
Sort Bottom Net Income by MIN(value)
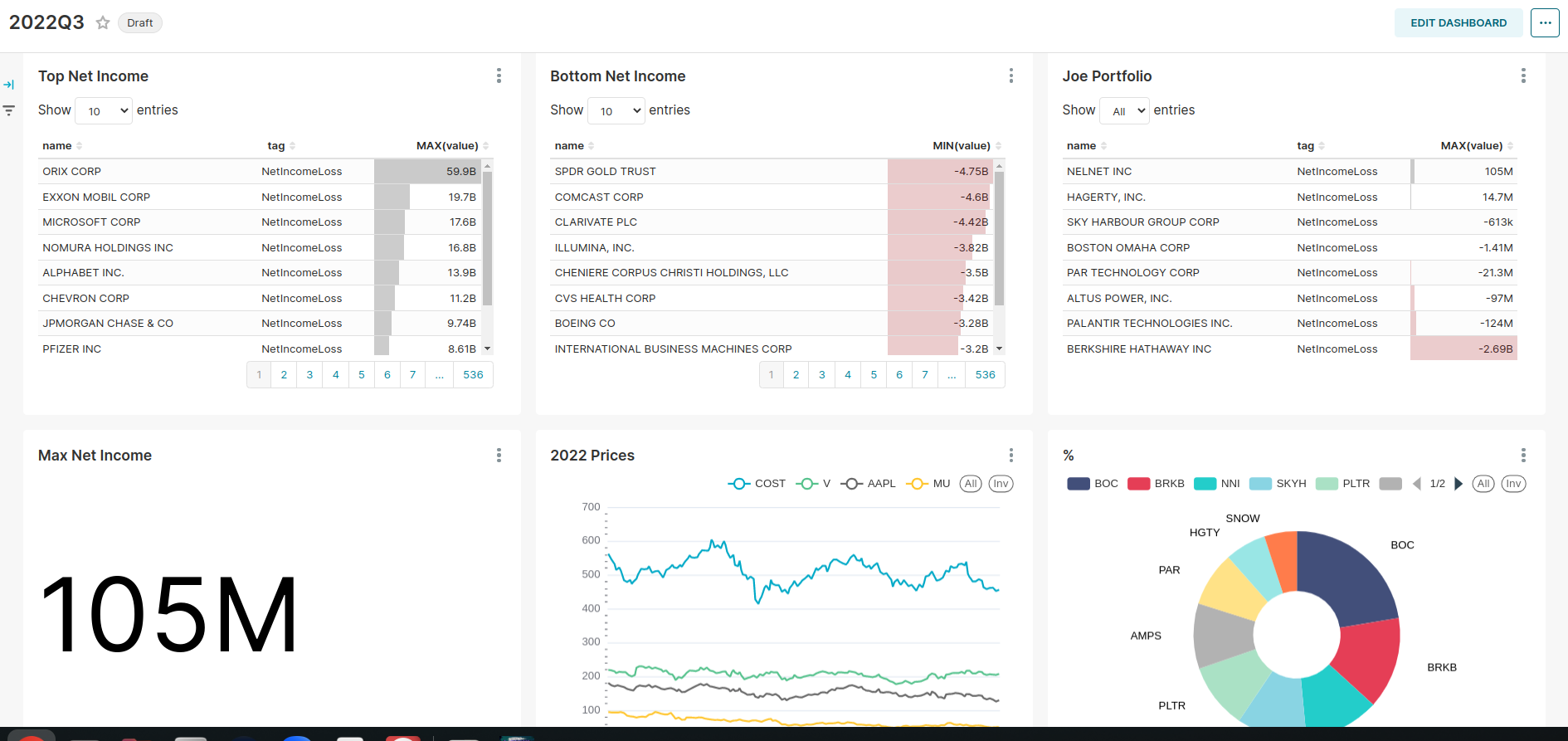(967, 146)
